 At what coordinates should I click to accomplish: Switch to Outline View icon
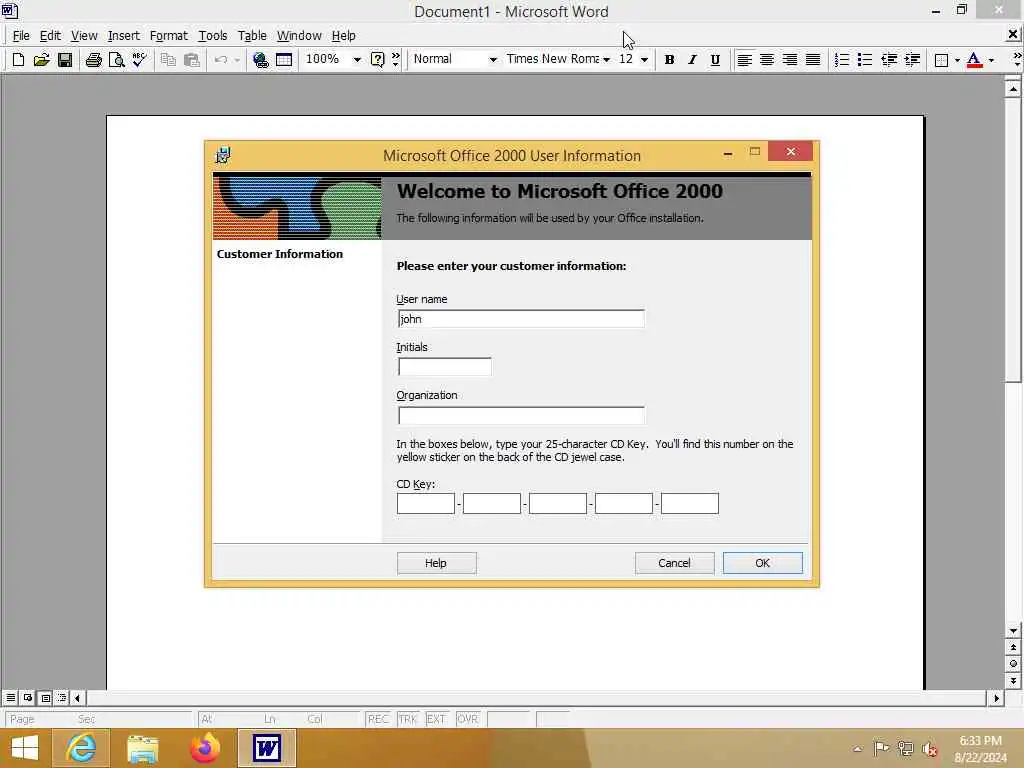pyautogui.click(x=62, y=698)
